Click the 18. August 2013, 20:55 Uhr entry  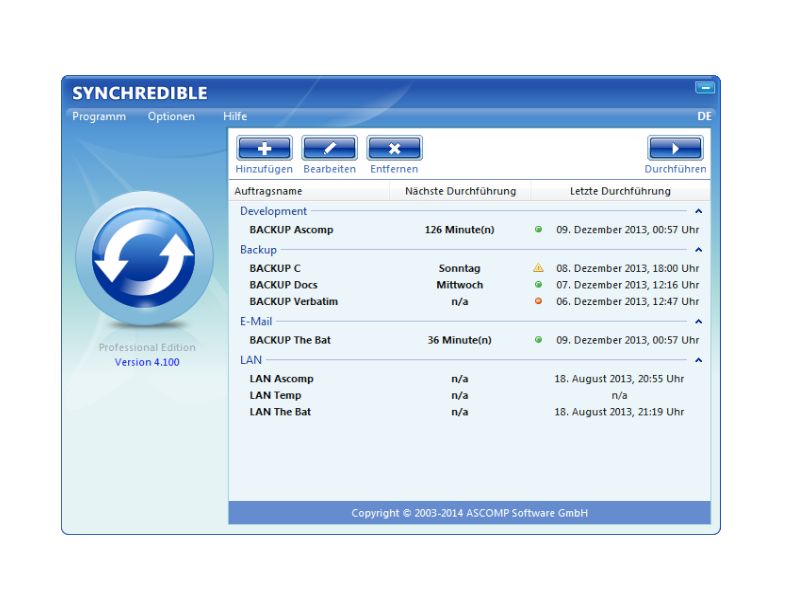619,379
